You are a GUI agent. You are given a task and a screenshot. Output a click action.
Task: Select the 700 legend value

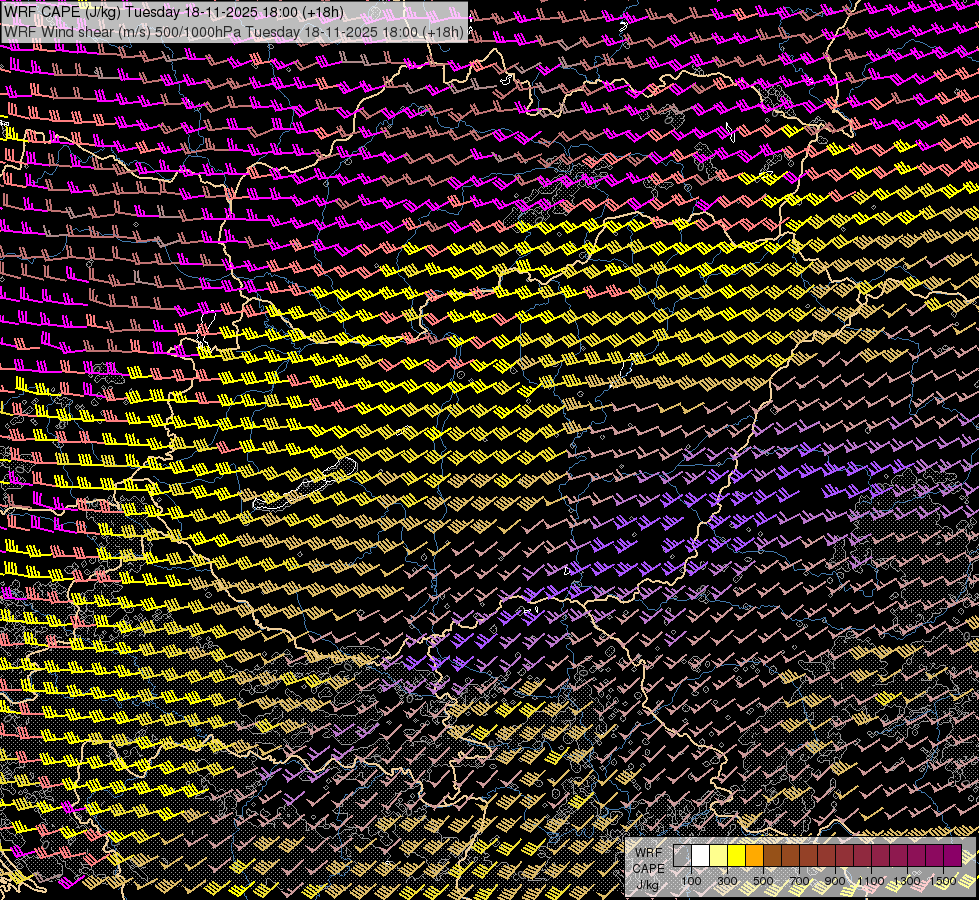[799, 881]
